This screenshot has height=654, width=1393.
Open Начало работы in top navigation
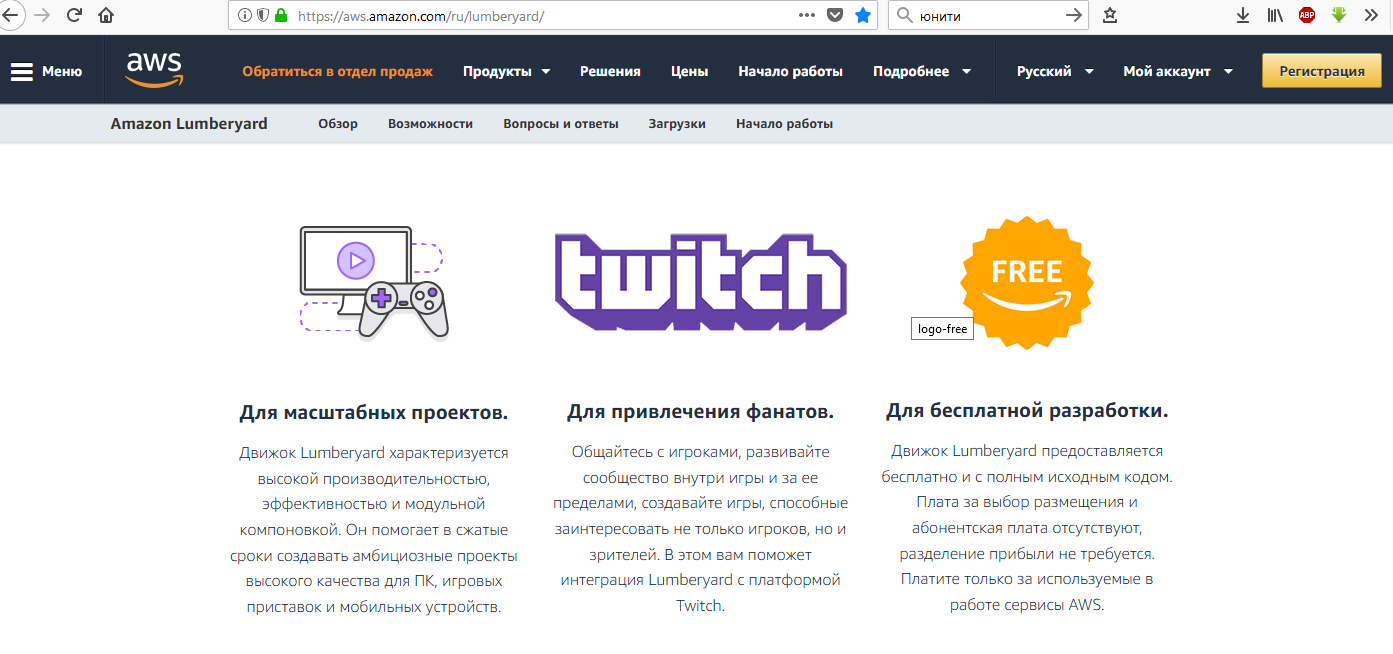click(790, 71)
